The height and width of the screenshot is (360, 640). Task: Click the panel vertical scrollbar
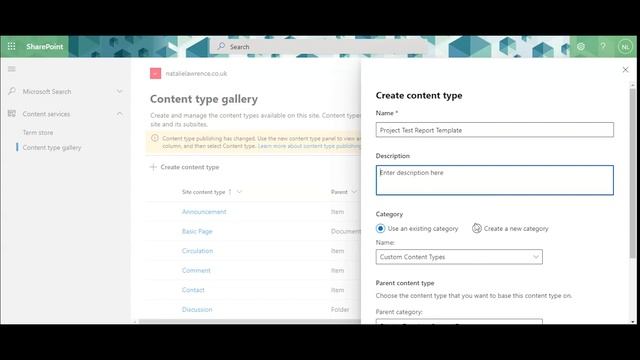tap(632, 173)
